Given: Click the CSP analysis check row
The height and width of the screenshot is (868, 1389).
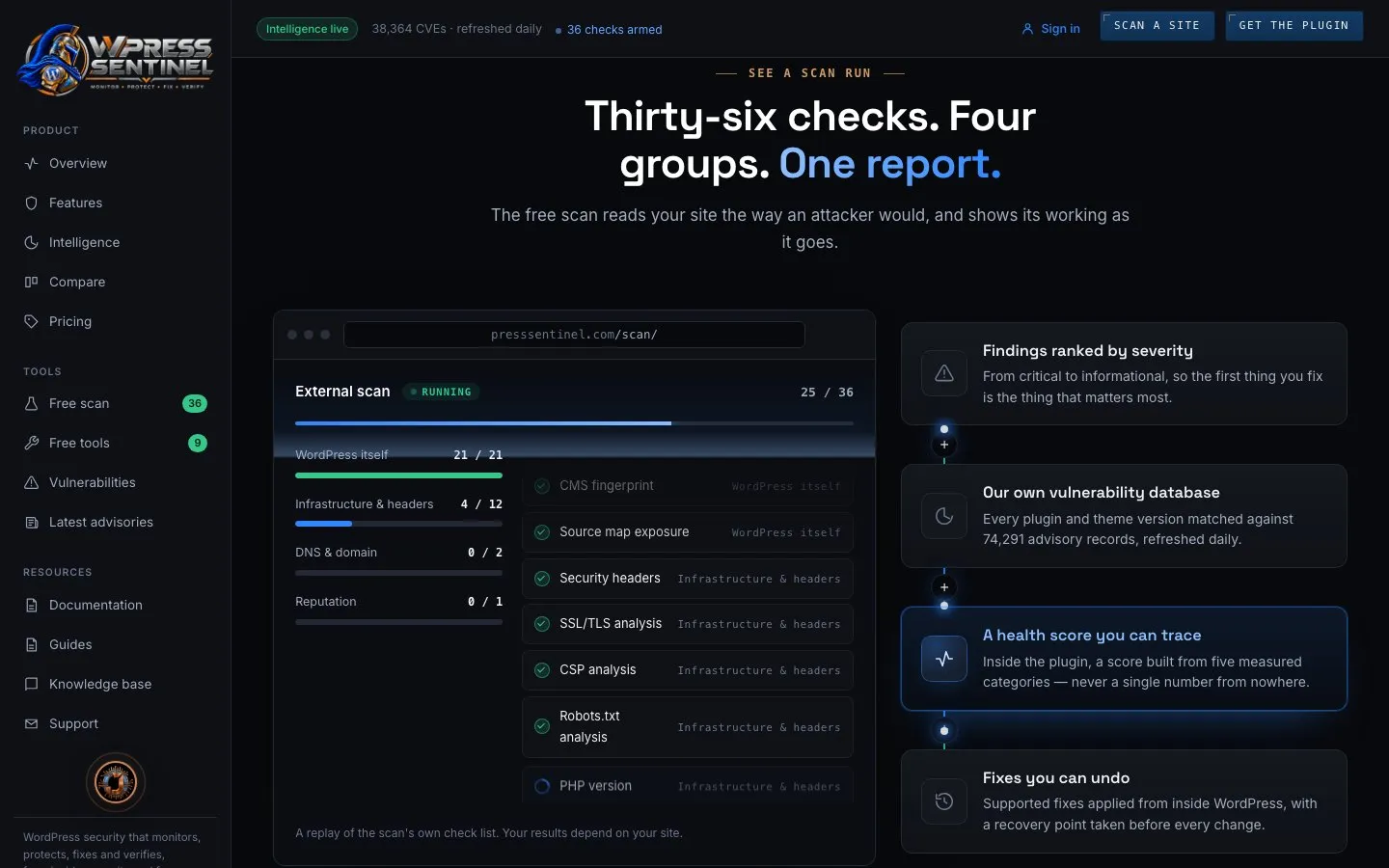Looking at the screenshot, I should point(688,670).
